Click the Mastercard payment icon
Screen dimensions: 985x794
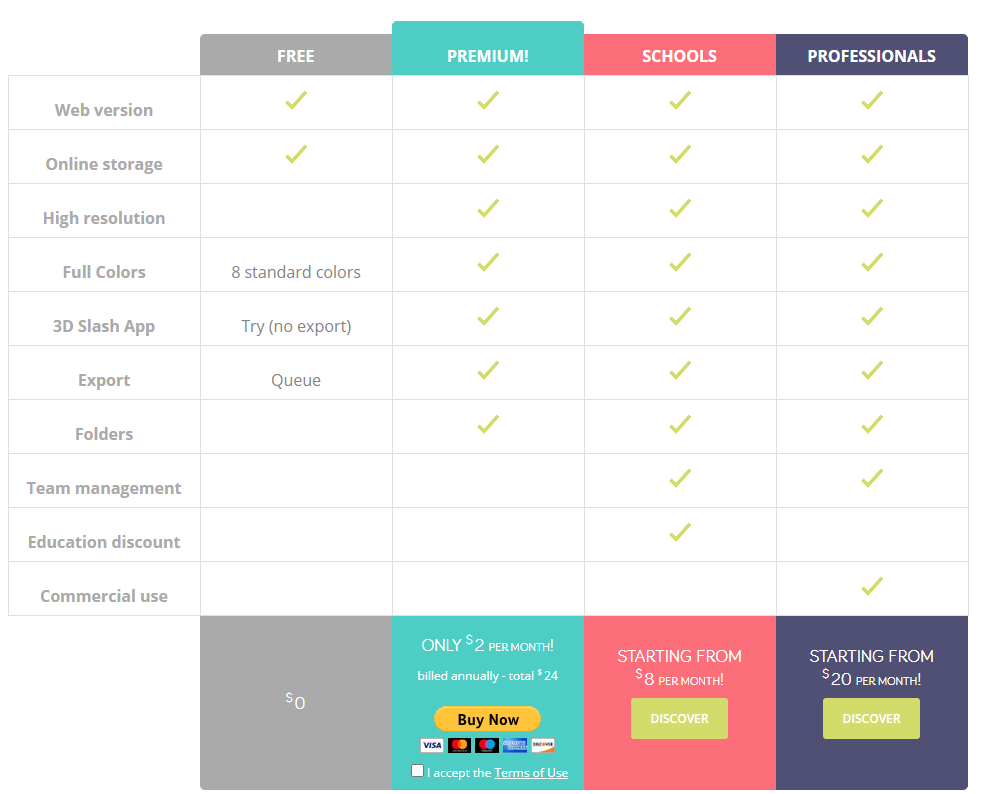(459, 745)
